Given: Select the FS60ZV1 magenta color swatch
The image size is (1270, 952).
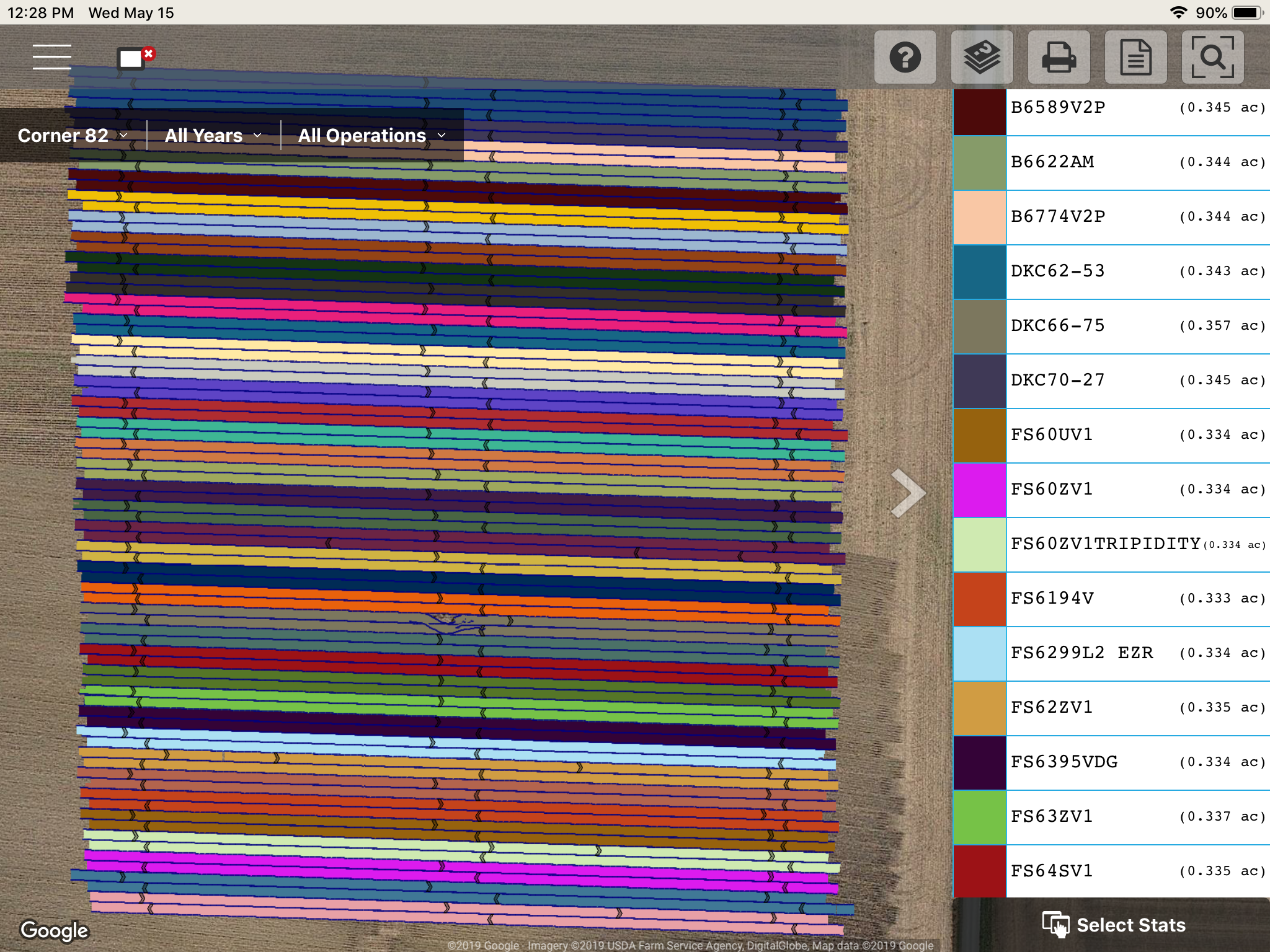Looking at the screenshot, I should pos(979,490).
